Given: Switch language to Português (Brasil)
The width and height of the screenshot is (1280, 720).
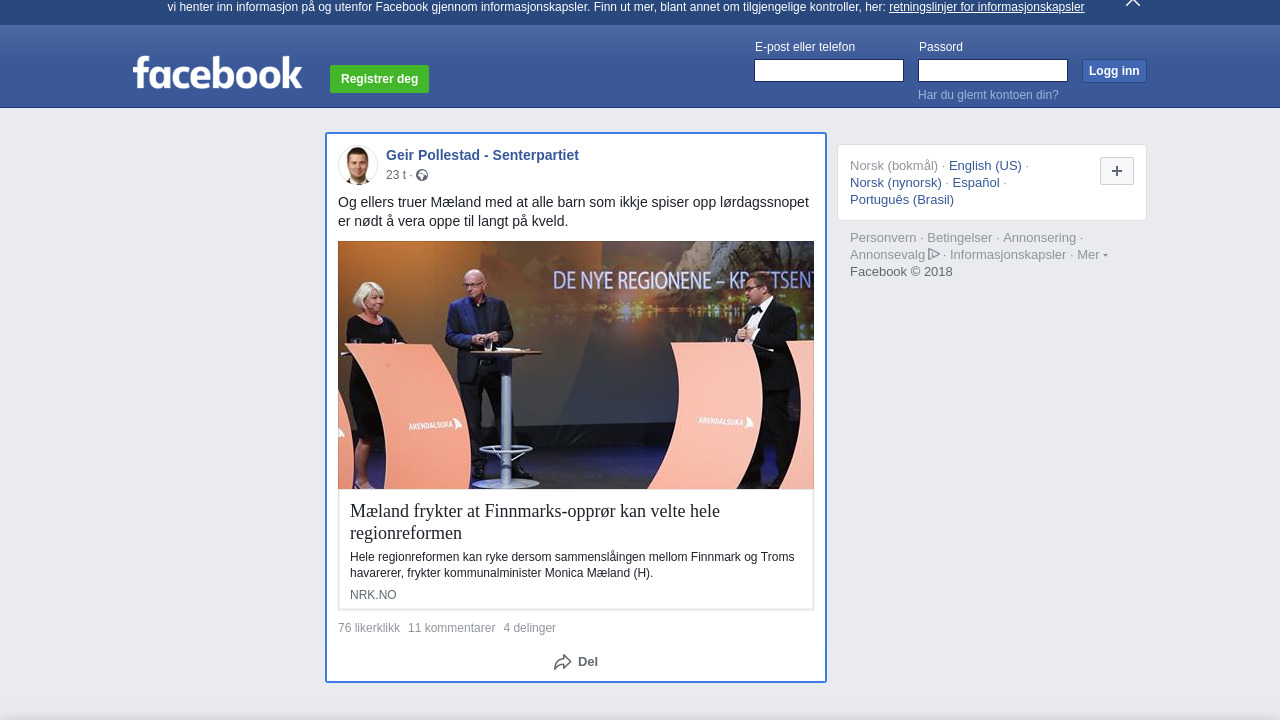Looking at the screenshot, I should tap(902, 200).
